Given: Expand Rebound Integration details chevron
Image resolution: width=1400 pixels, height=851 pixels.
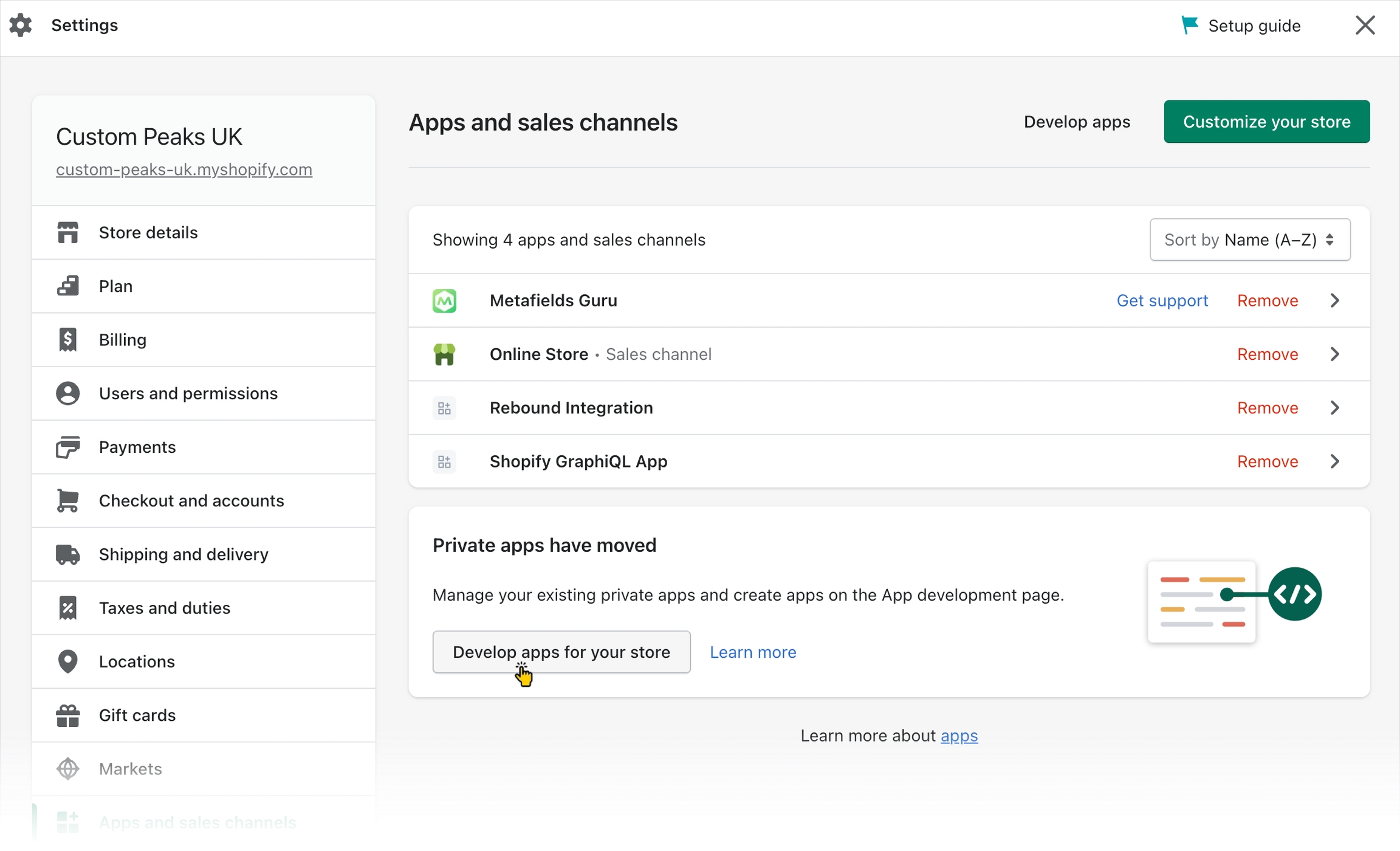Looking at the screenshot, I should tap(1334, 408).
